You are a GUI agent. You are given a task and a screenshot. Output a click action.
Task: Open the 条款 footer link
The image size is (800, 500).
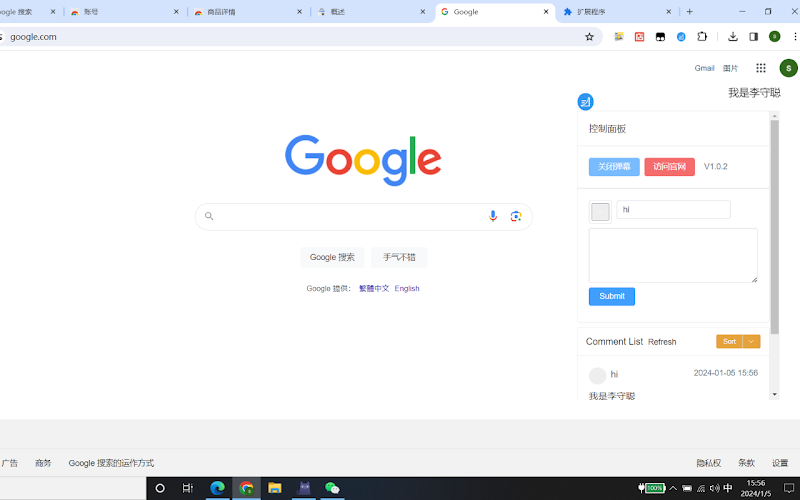tap(746, 463)
